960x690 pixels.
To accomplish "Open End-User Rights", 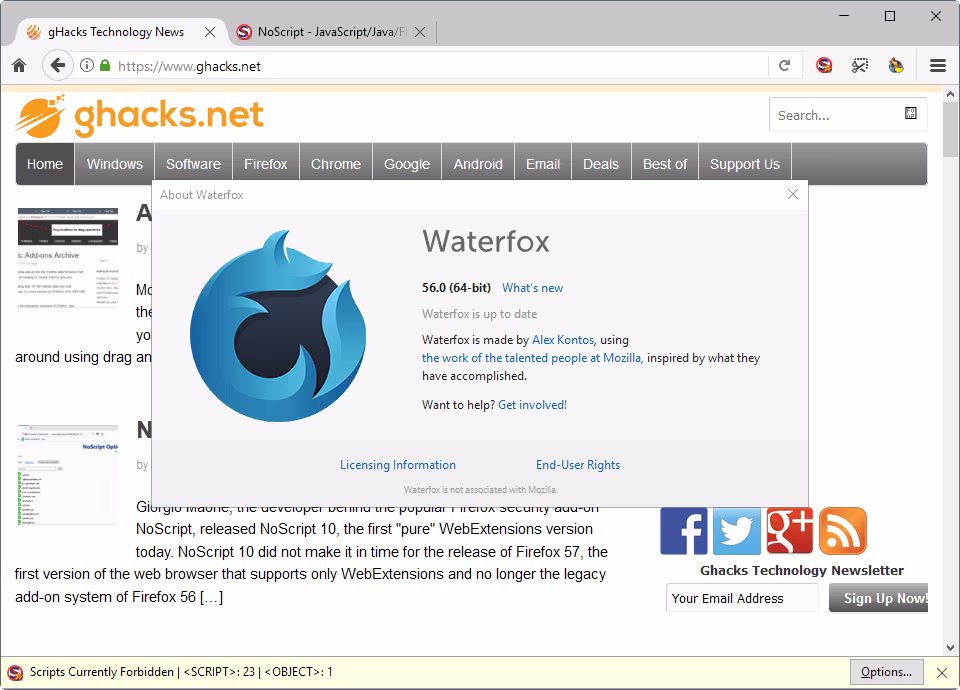I will [578, 465].
